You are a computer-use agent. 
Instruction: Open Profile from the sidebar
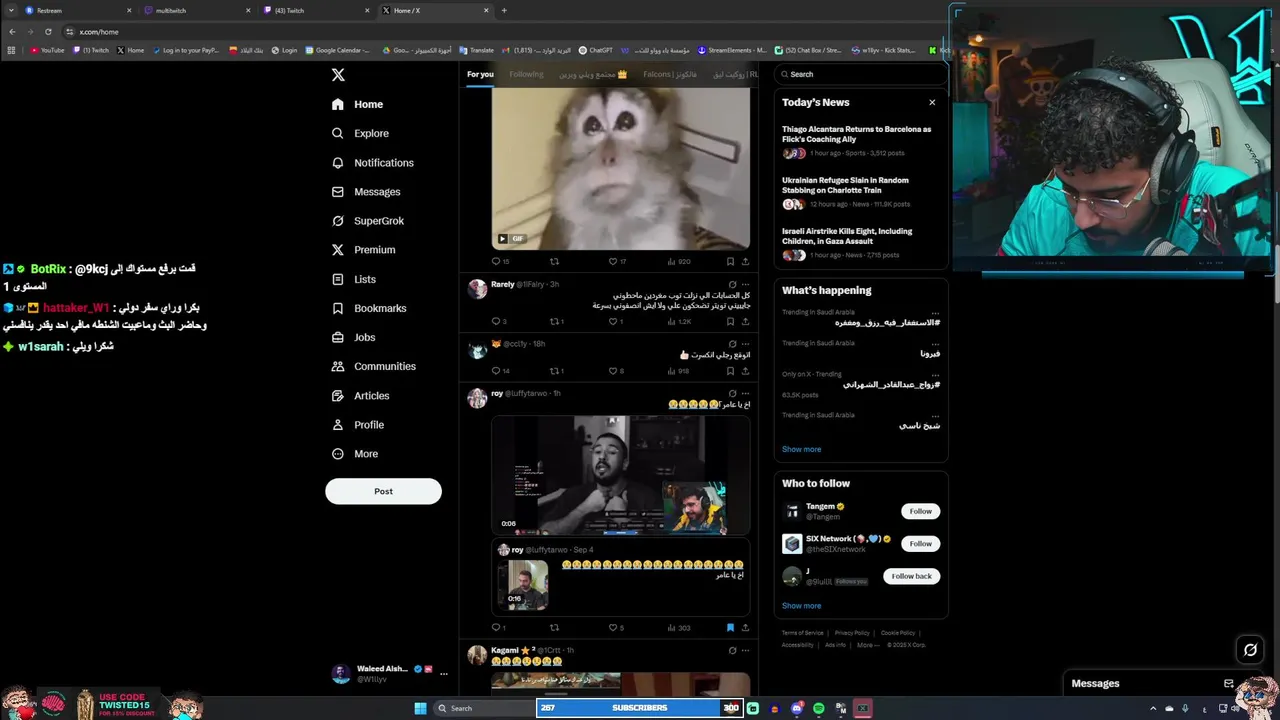pos(357,424)
